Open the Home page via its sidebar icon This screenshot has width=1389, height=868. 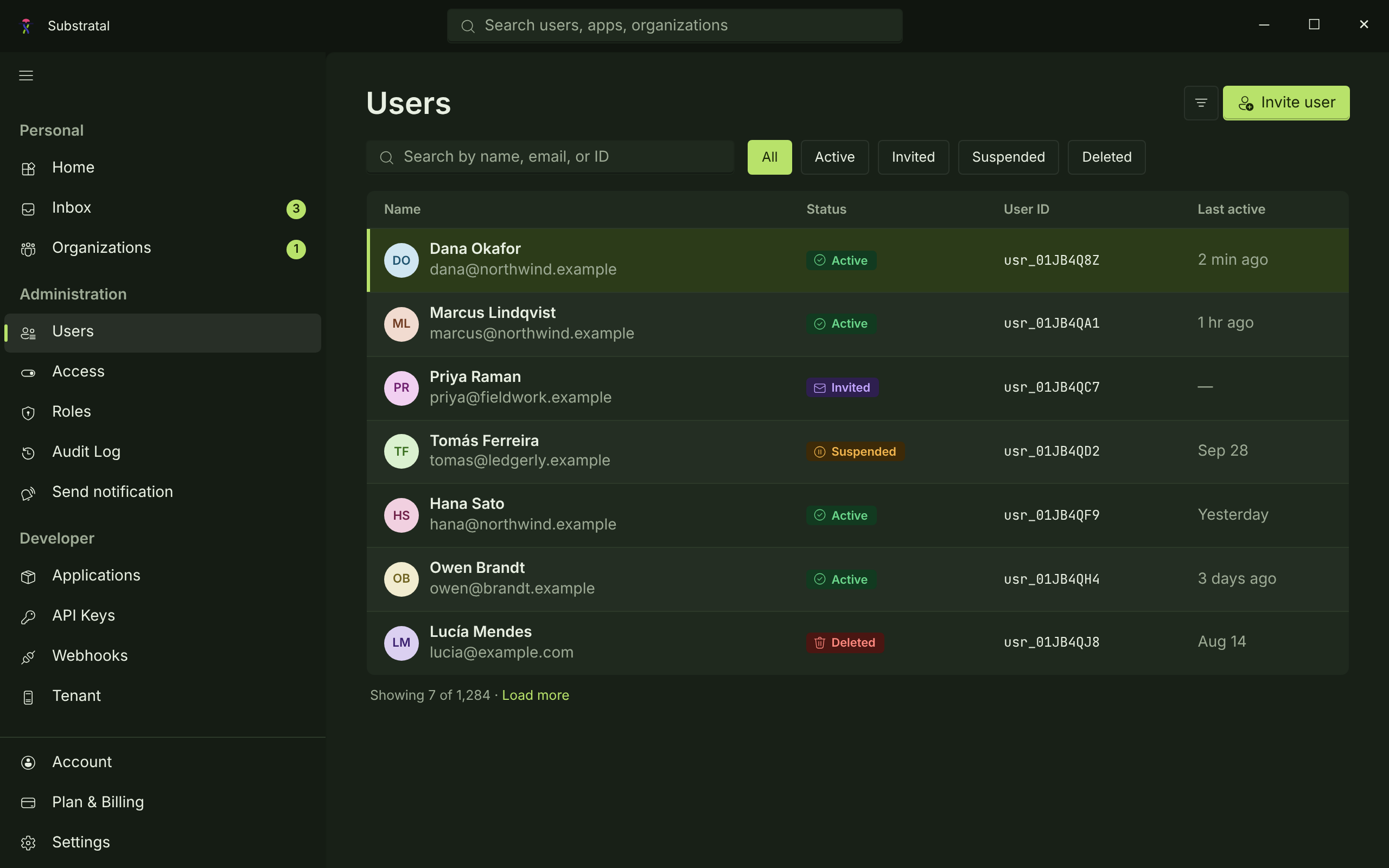tap(28, 168)
